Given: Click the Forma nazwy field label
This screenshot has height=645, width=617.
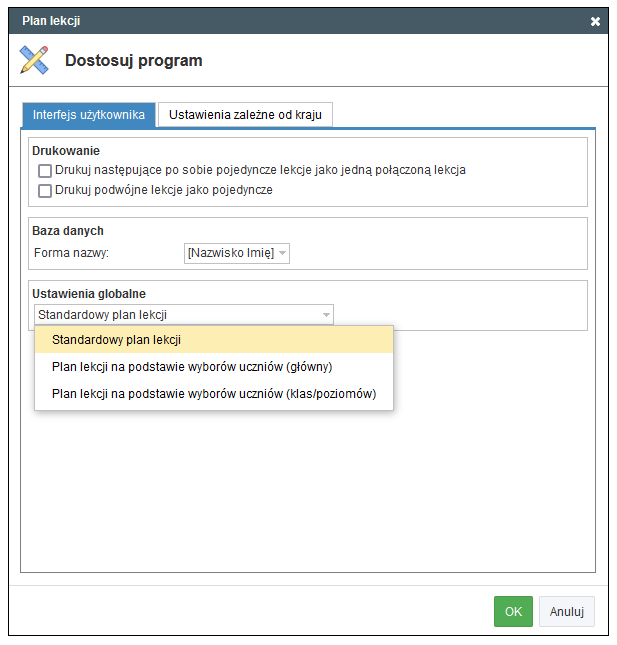Looking at the screenshot, I should click(x=71, y=253).
